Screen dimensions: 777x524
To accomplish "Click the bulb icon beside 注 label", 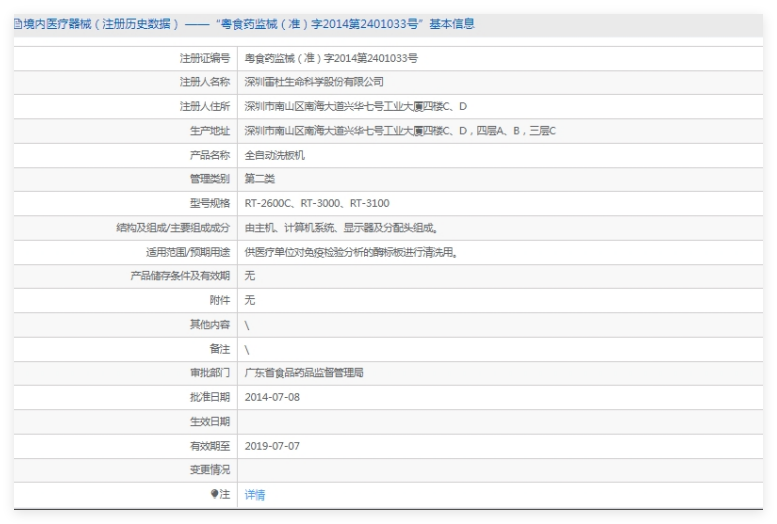I will (x=214, y=494).
